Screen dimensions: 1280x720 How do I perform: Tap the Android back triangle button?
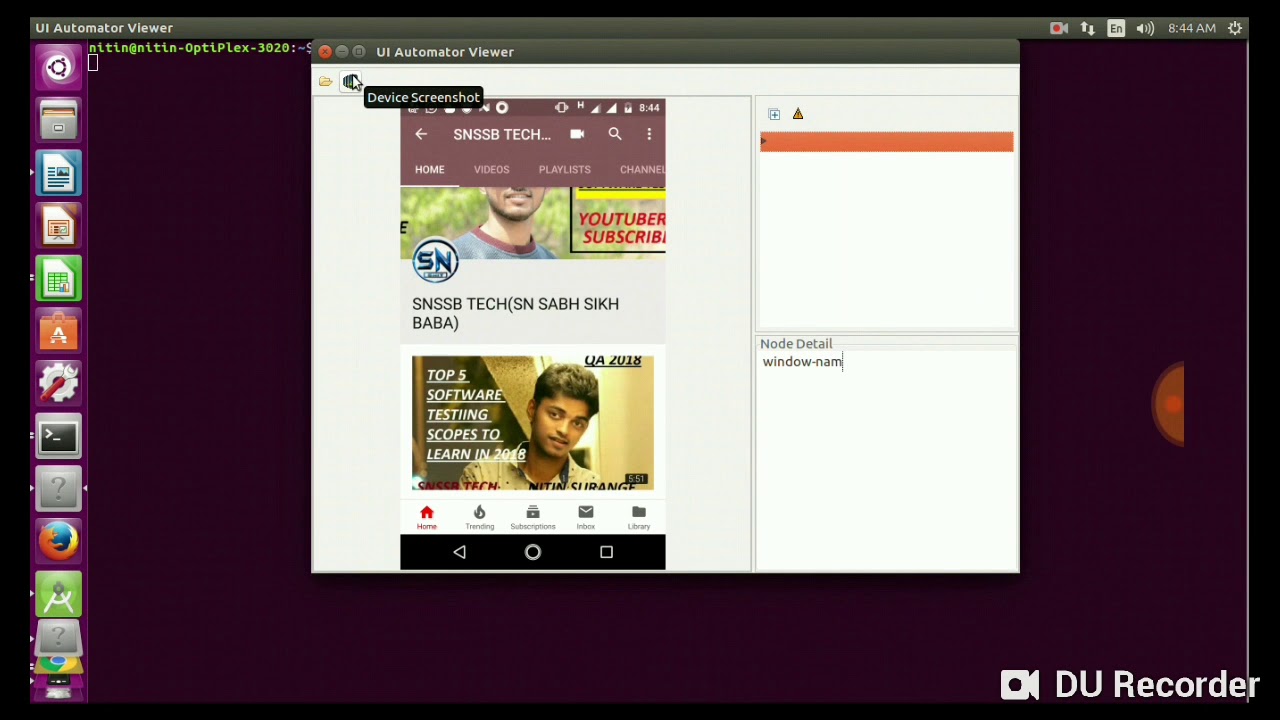point(460,552)
